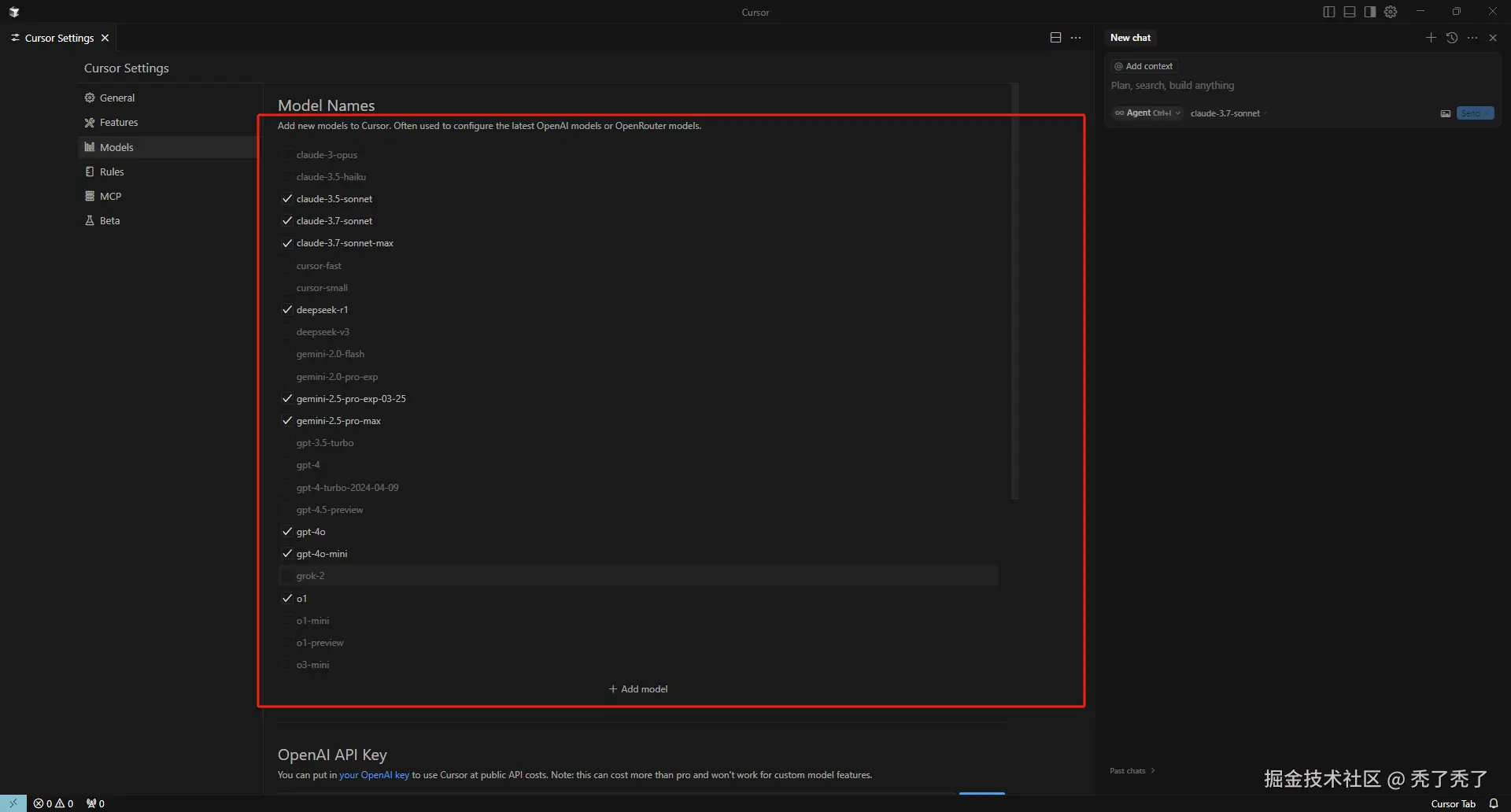Open the Agent mode dropdown
Image resolution: width=1511 pixels, height=812 pixels.
[x=1147, y=113]
